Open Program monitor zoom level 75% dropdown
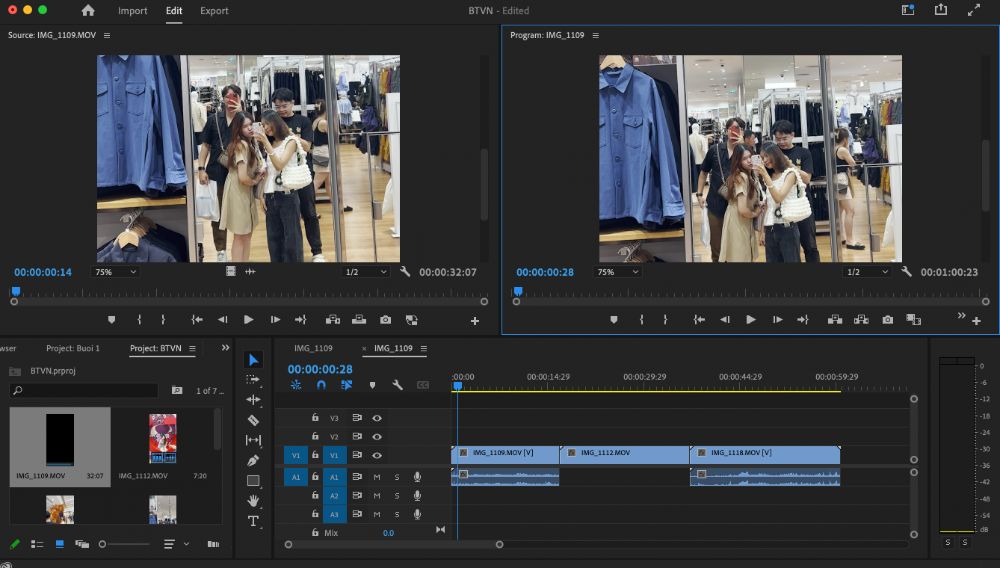The width and height of the screenshot is (1000, 568). pyautogui.click(x=617, y=272)
